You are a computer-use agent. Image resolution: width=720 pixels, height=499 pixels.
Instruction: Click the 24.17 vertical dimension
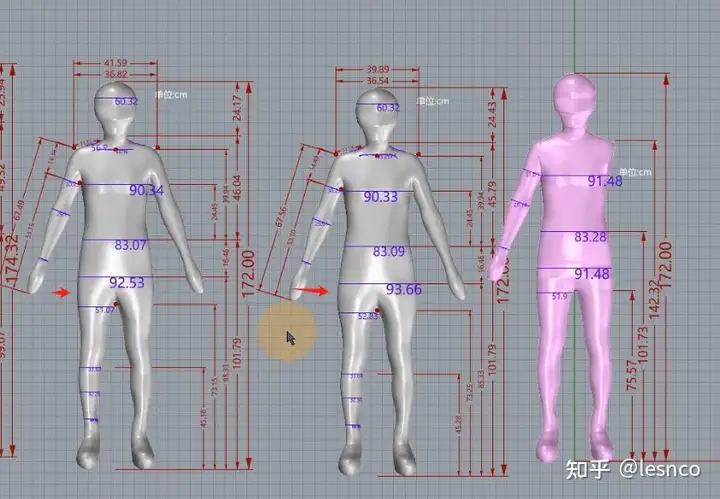[x=237, y=108]
